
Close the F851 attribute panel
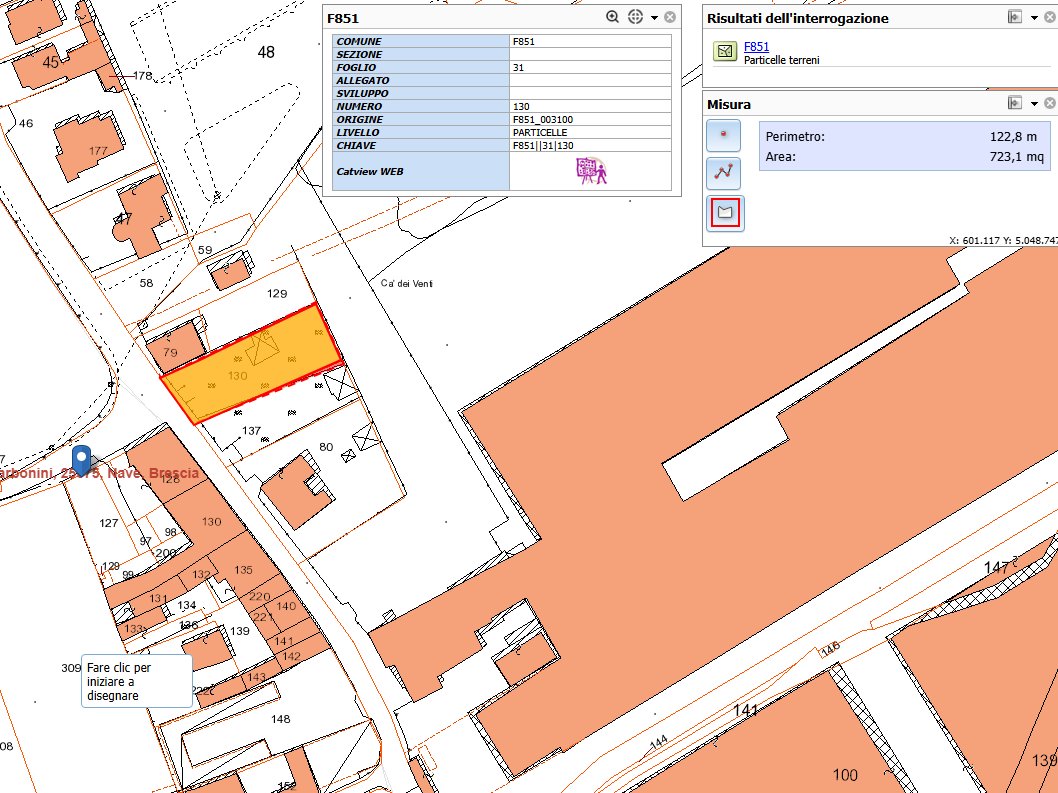670,17
